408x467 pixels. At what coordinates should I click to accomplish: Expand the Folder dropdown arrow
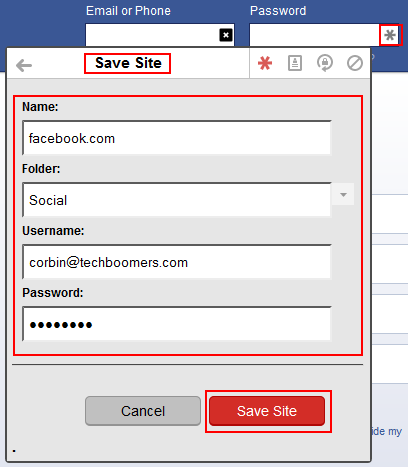click(x=343, y=194)
